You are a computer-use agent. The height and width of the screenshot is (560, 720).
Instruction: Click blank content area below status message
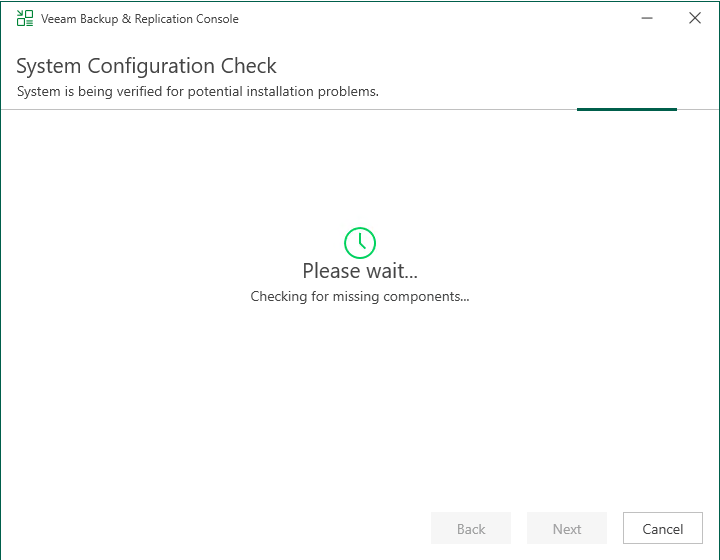[360, 400]
